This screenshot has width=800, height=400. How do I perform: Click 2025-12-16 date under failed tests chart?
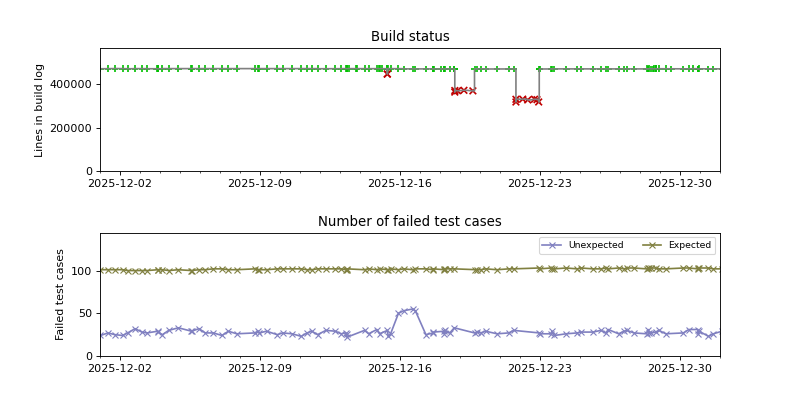pyautogui.click(x=400, y=368)
